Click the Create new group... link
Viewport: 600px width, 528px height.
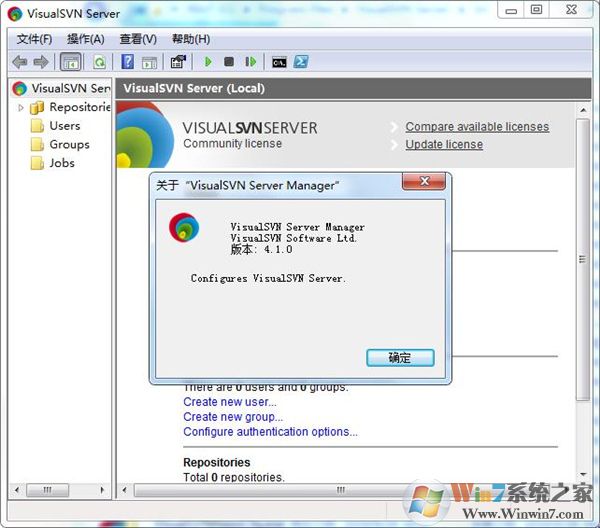tap(233, 417)
